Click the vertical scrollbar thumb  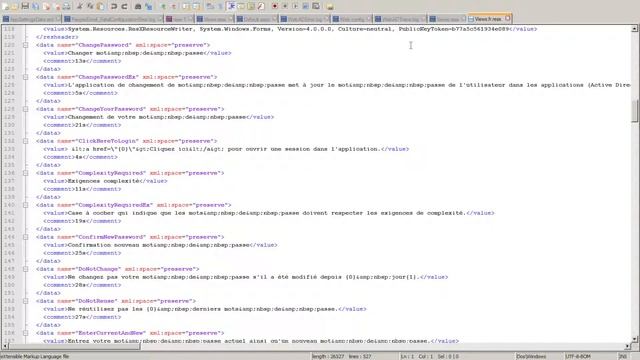pyautogui.click(x=634, y=111)
